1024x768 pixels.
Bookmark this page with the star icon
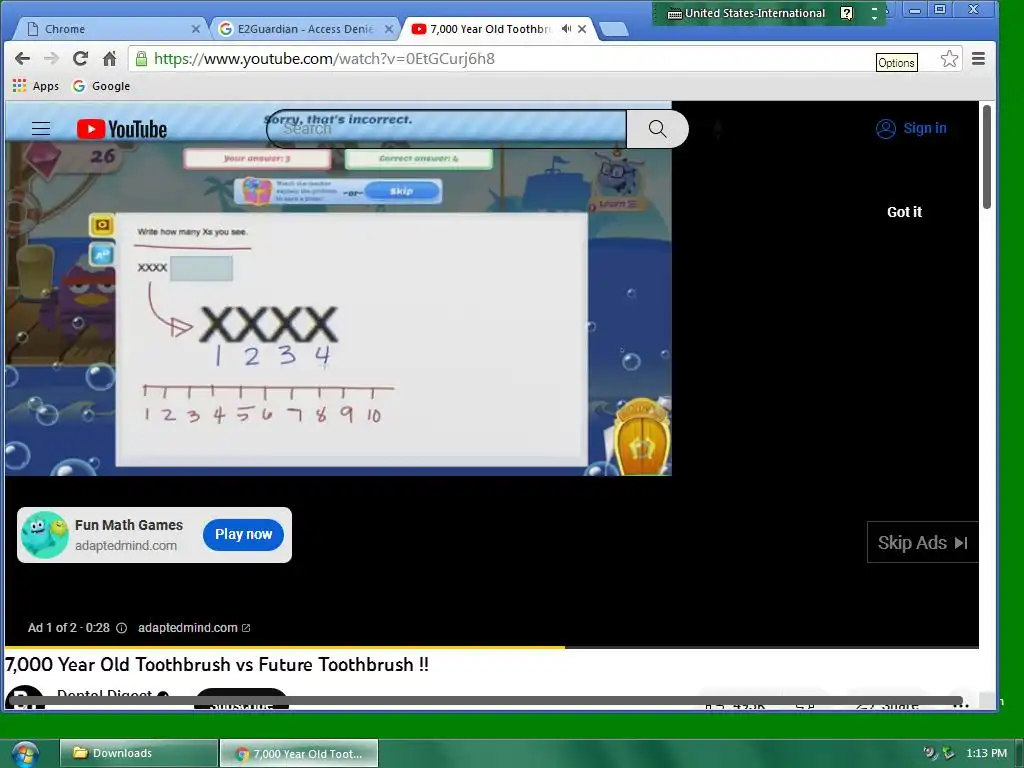tap(949, 59)
